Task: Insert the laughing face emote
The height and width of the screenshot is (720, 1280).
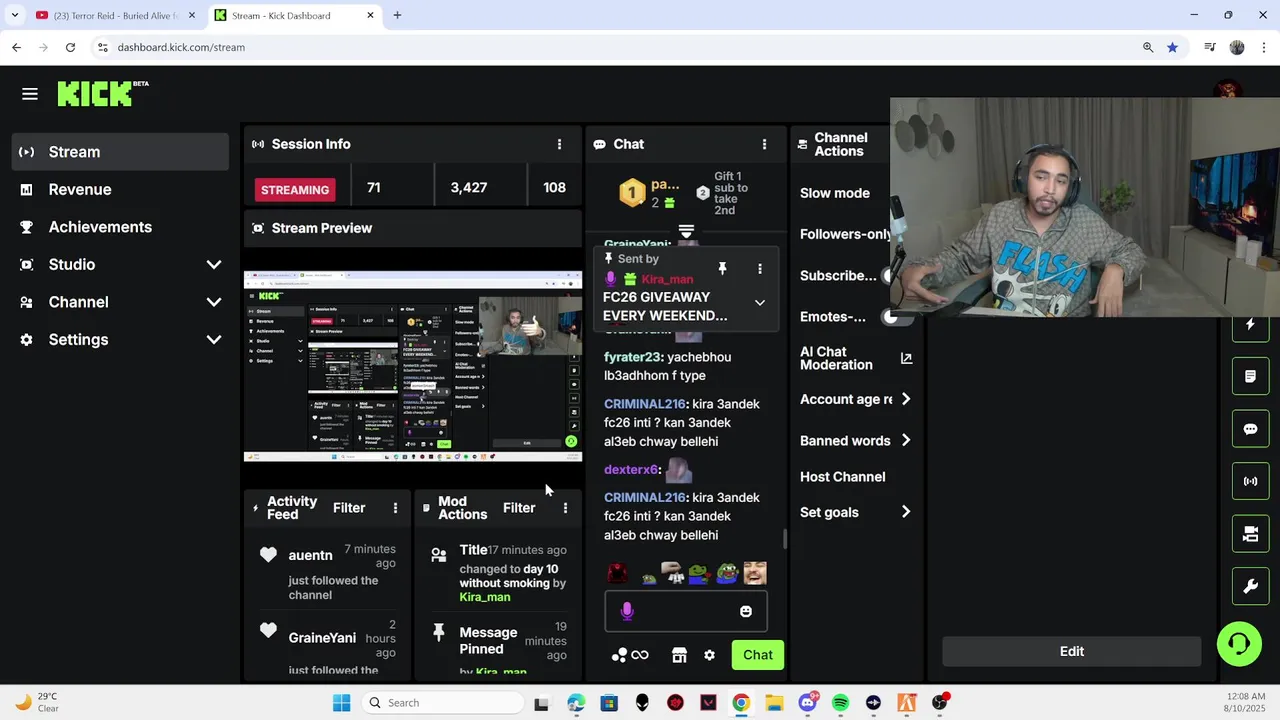Action: (x=754, y=573)
